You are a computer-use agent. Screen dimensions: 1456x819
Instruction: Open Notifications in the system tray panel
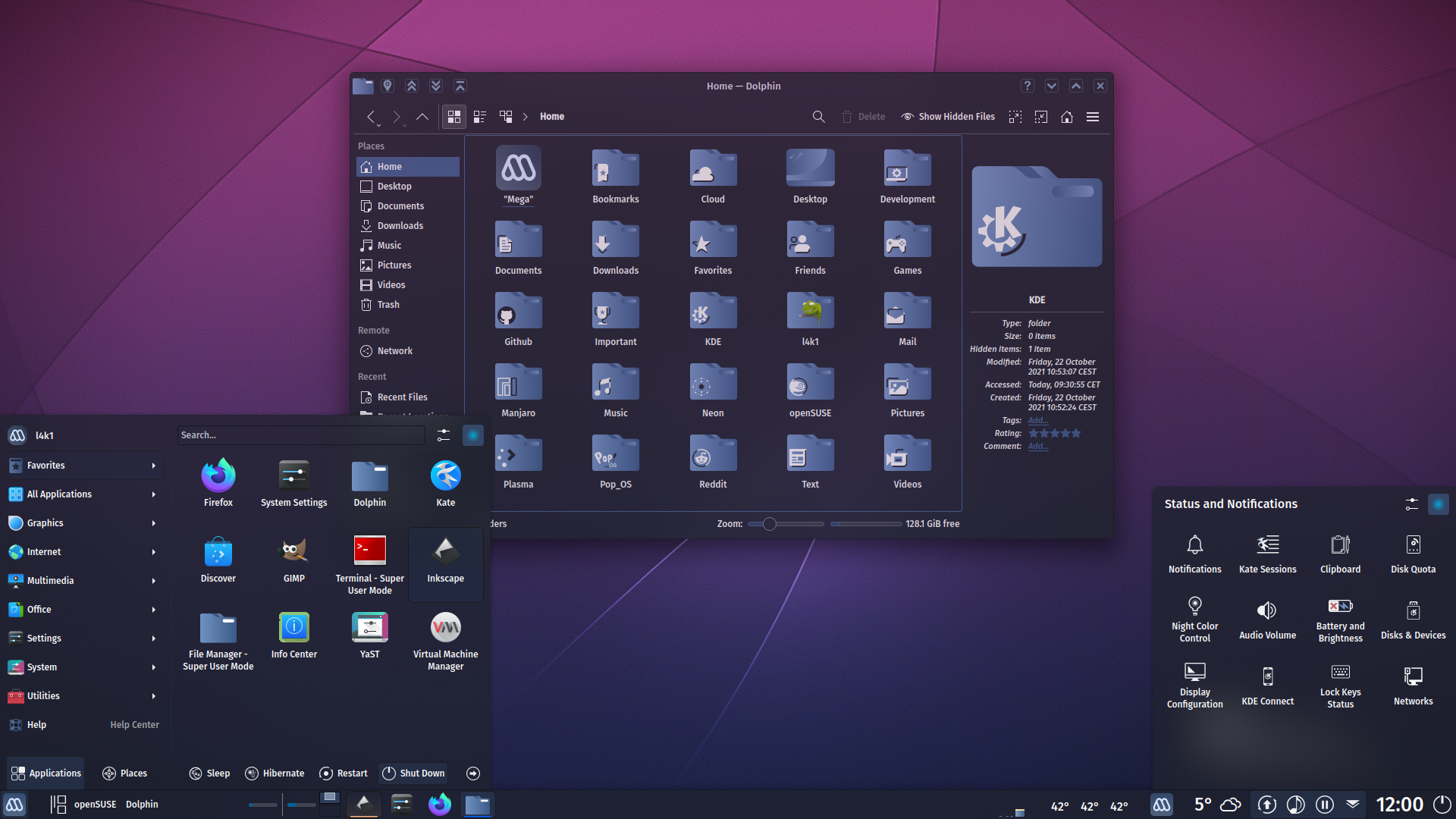pos(1195,554)
